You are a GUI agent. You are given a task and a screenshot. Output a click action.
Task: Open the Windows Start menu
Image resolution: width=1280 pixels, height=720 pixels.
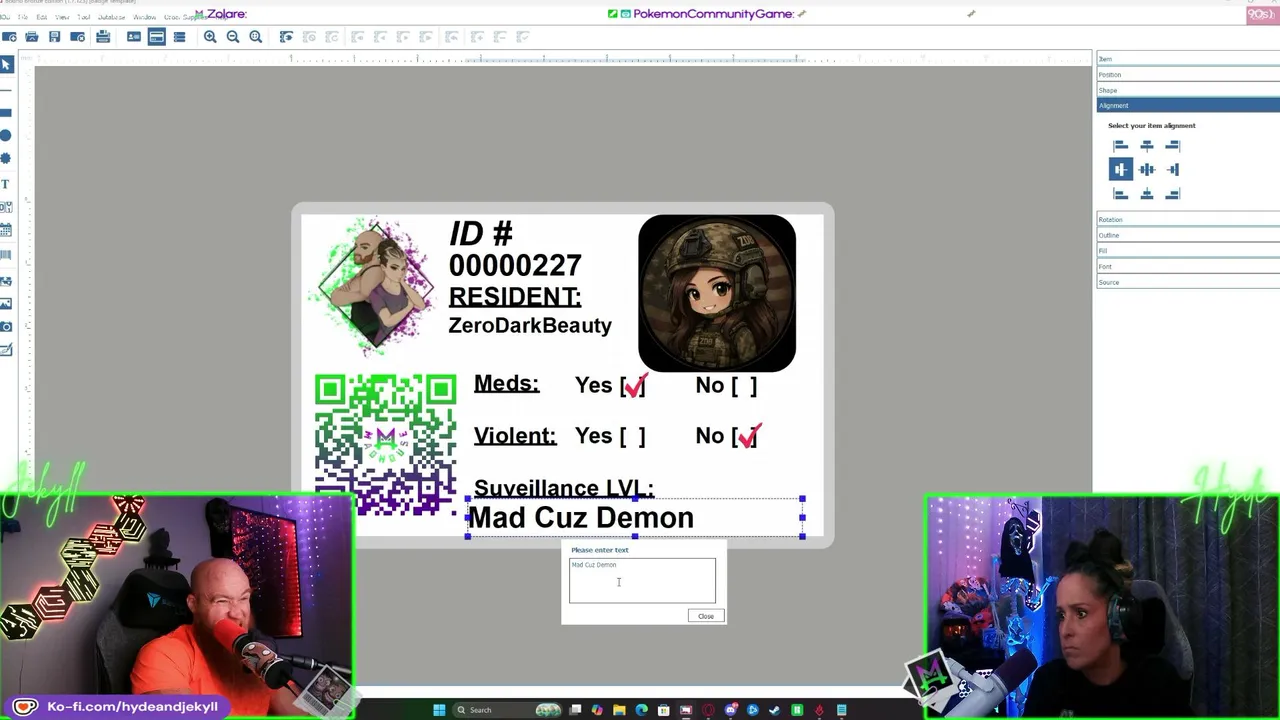pyautogui.click(x=439, y=710)
